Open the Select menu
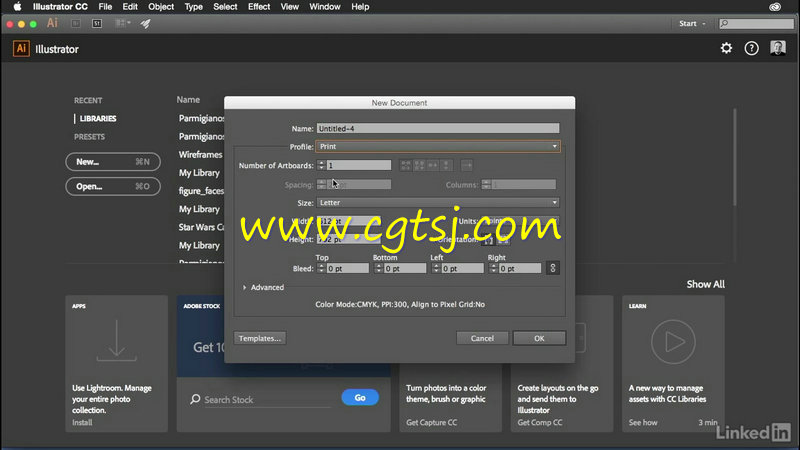The height and width of the screenshot is (450, 800). tap(225, 7)
